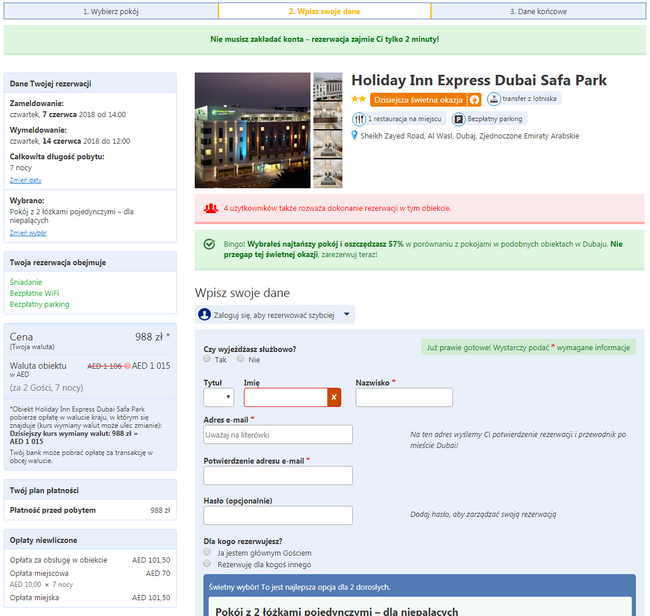650x616 pixels.
Task: Click 'Oplaty niewliczone' panel header
Action: (x=90, y=540)
